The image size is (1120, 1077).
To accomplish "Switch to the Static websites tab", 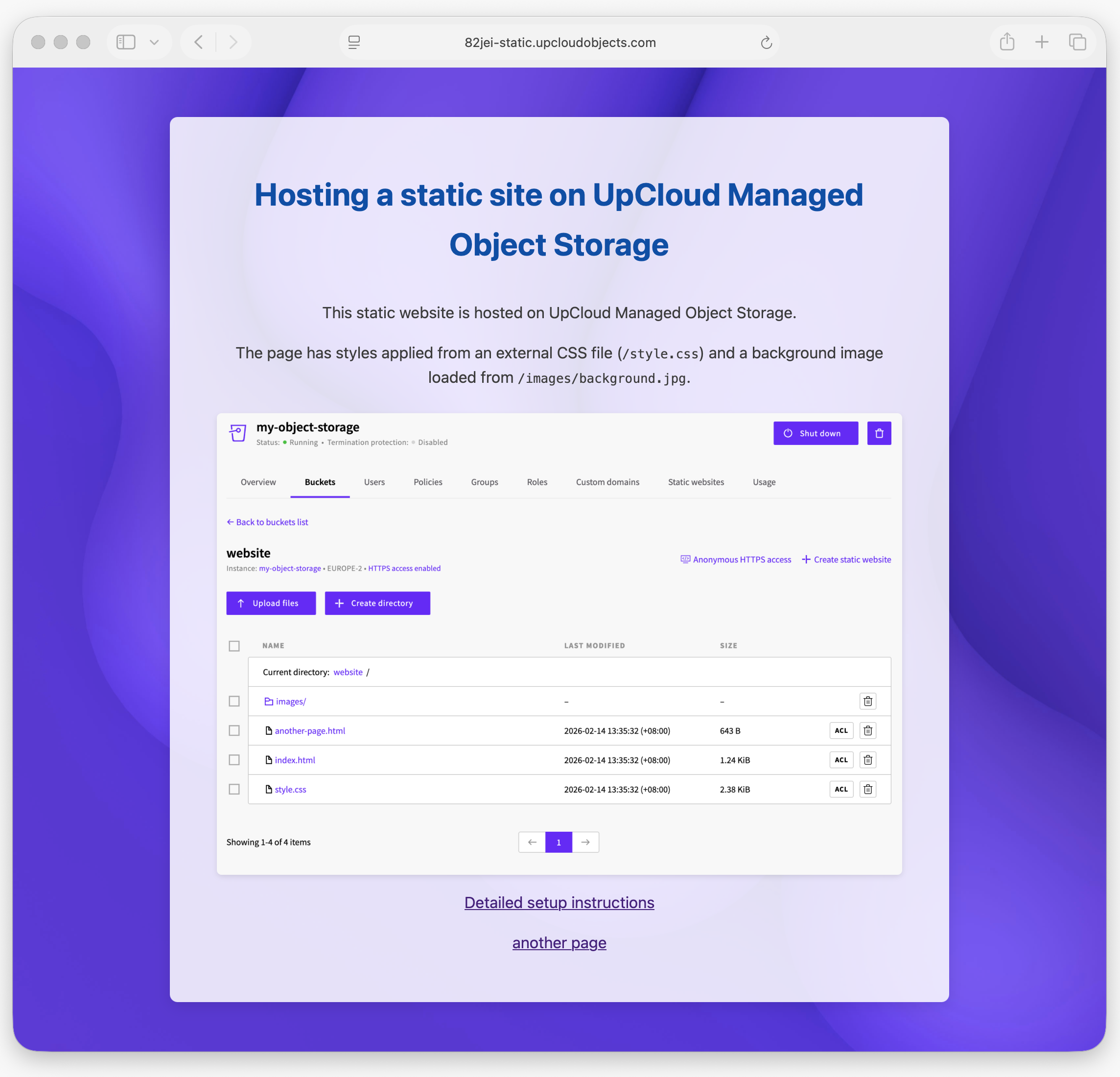I will click(696, 482).
